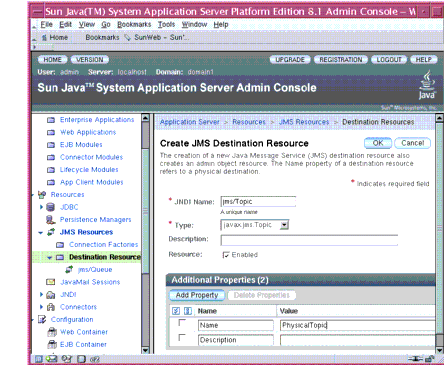Click the REGISTRATION button
Screen dimensions: 445x365
point(341,60)
